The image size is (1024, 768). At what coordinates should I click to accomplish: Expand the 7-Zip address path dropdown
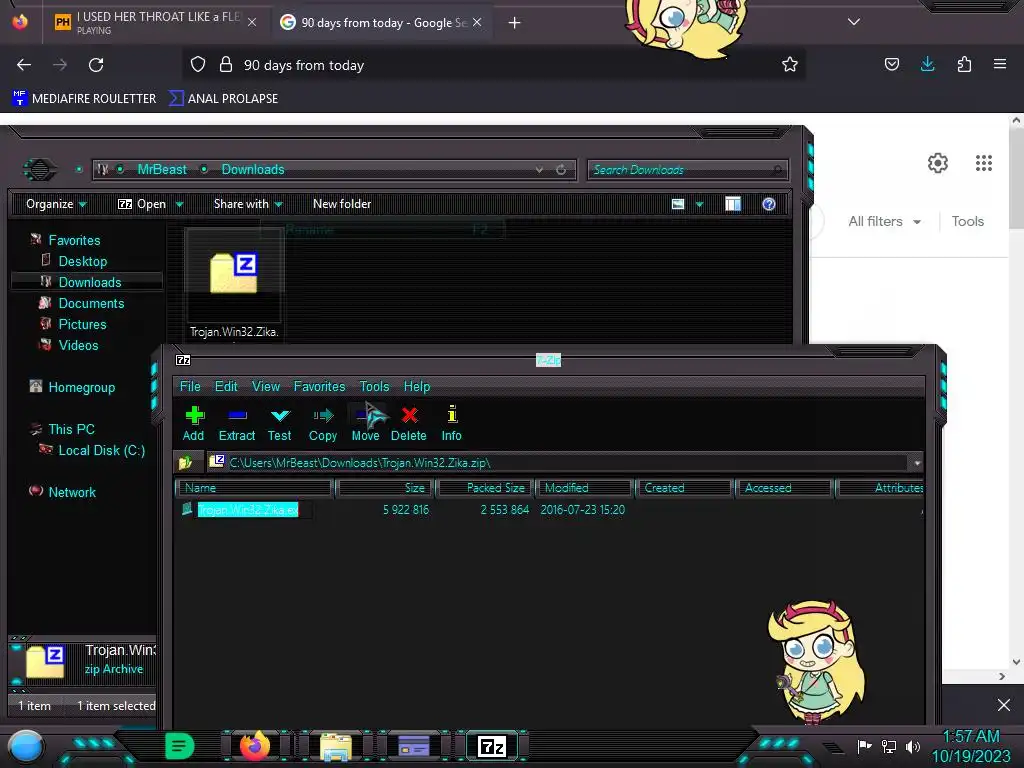917,463
